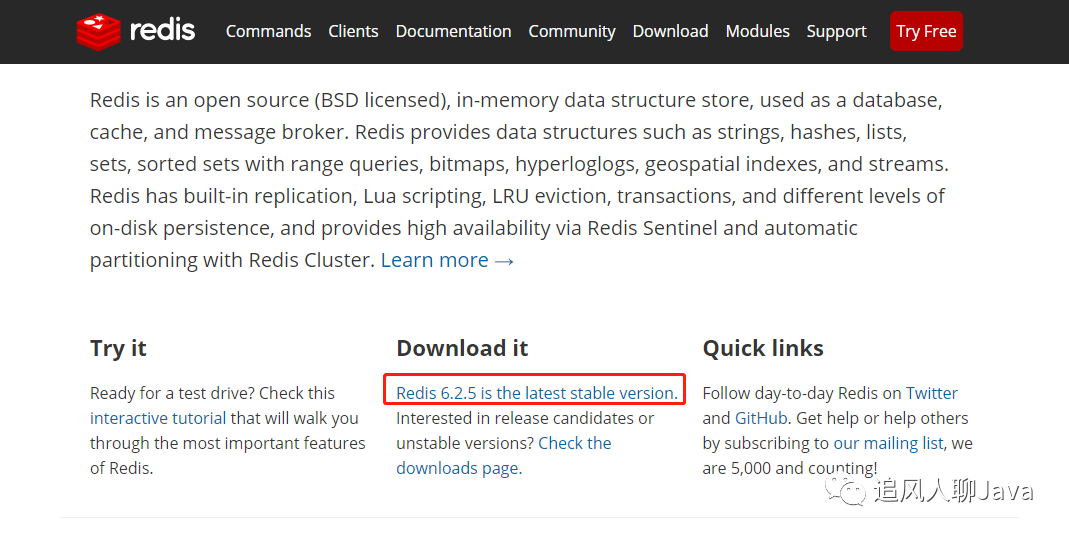Open the Support nav item
This screenshot has width=1069, height=537.
point(837,31)
